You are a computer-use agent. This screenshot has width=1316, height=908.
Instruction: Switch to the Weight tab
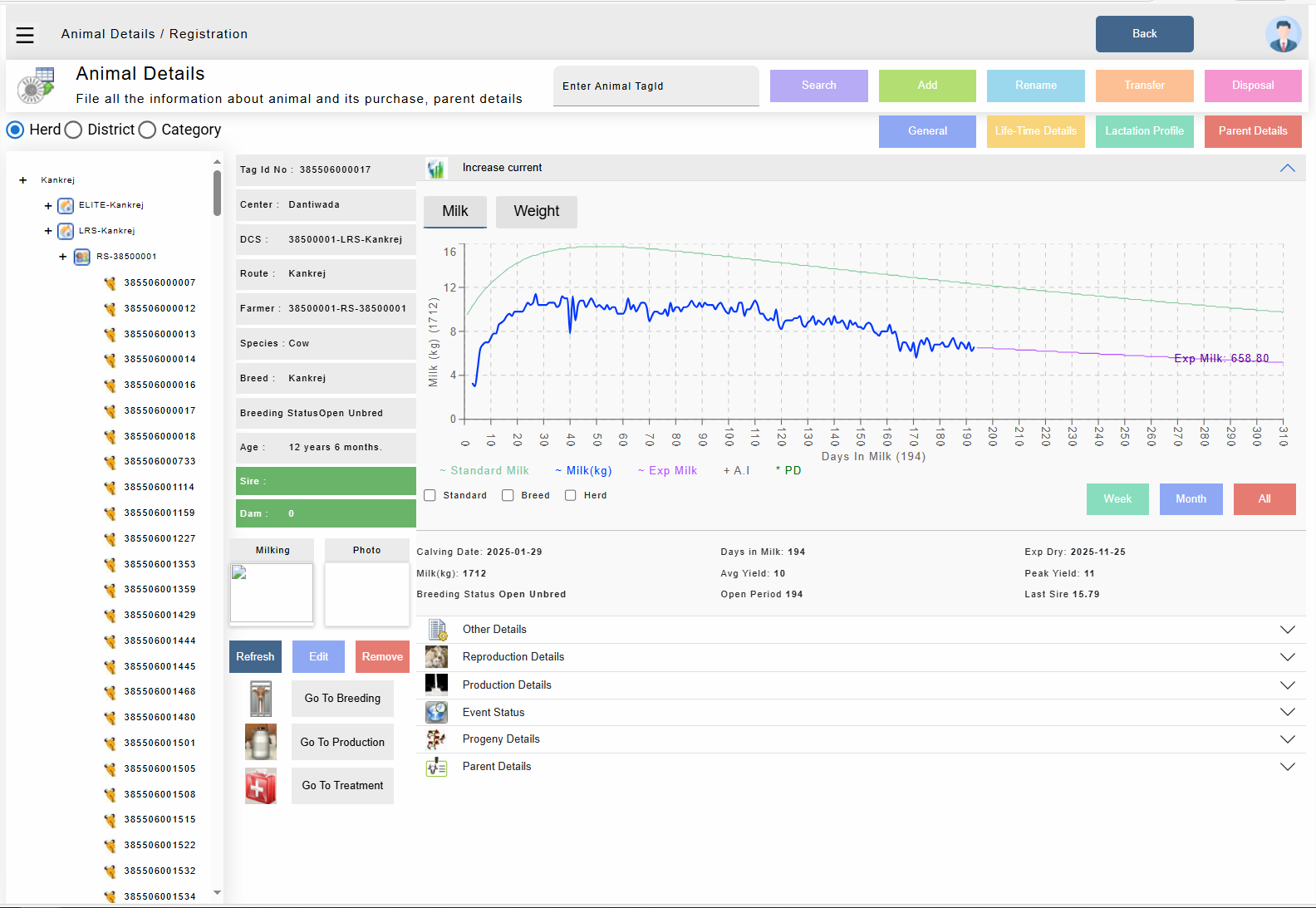coord(536,212)
